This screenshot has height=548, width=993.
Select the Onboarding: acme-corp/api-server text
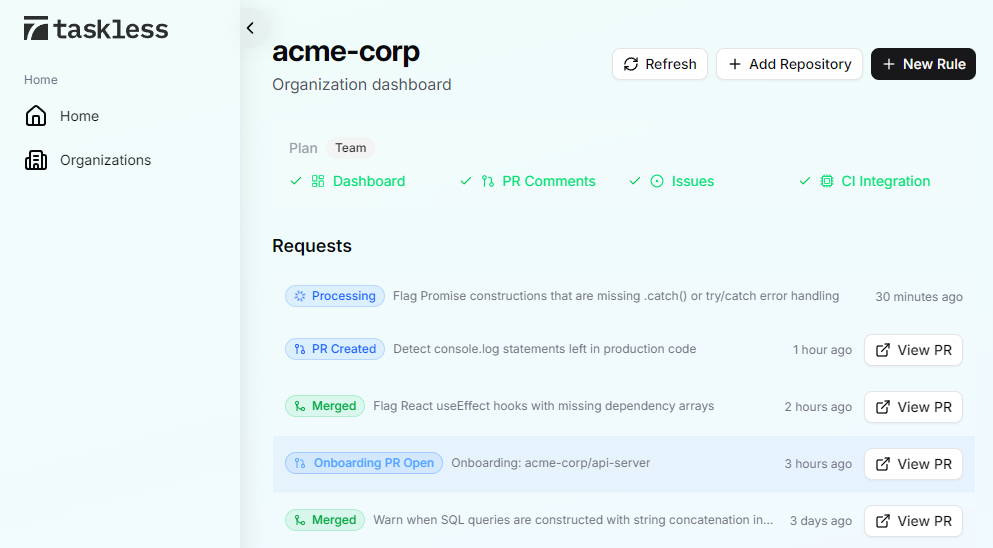click(x=550, y=463)
